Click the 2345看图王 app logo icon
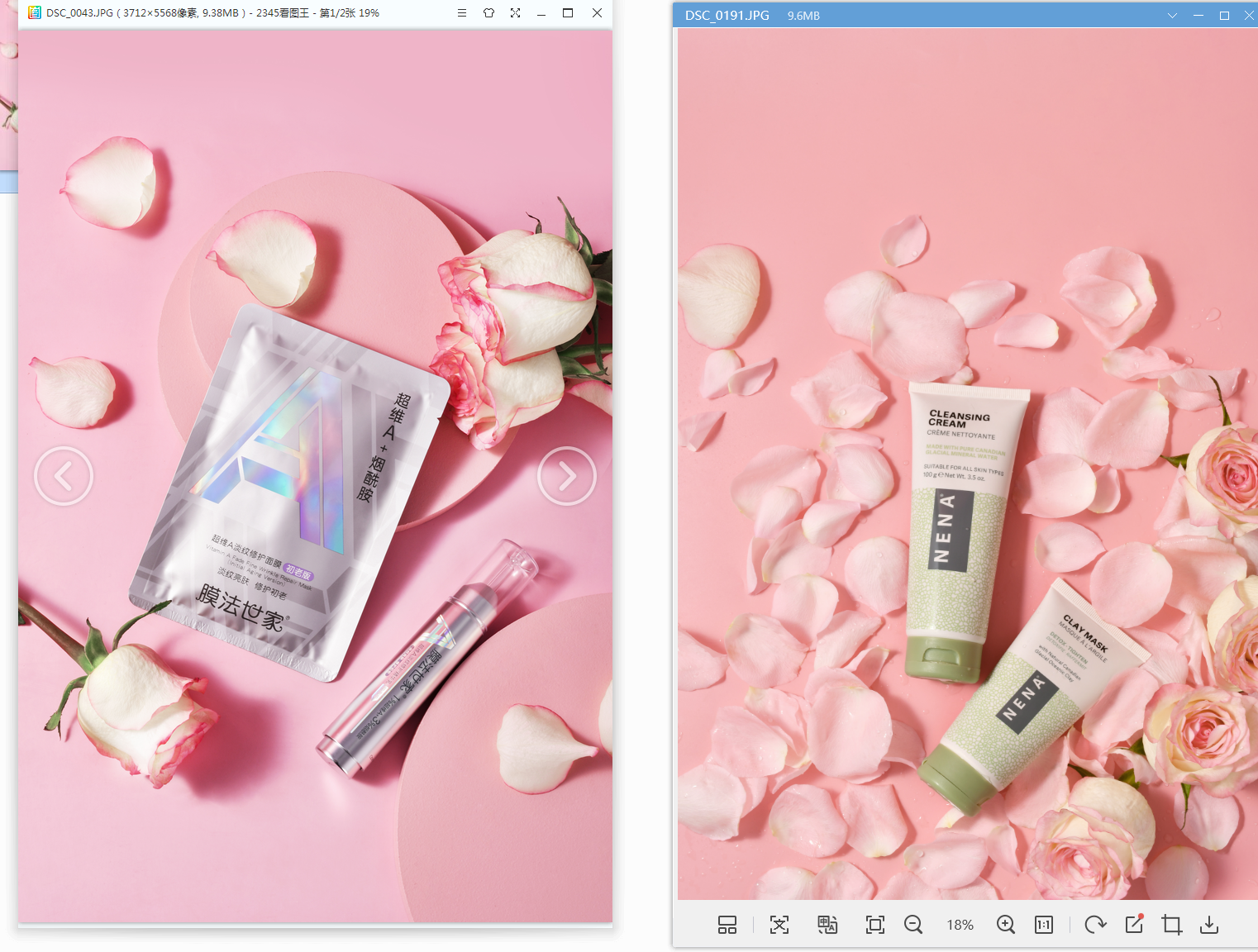Image resolution: width=1258 pixels, height=952 pixels. click(x=35, y=13)
